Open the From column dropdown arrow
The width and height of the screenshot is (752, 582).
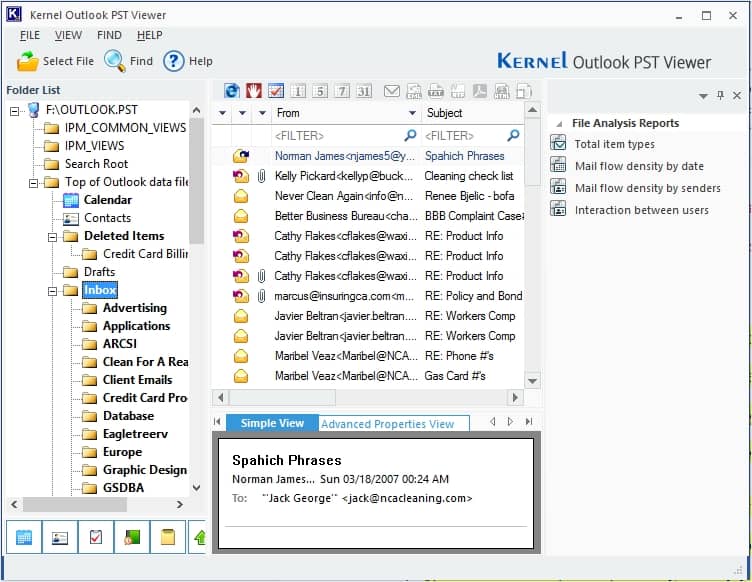click(412, 113)
